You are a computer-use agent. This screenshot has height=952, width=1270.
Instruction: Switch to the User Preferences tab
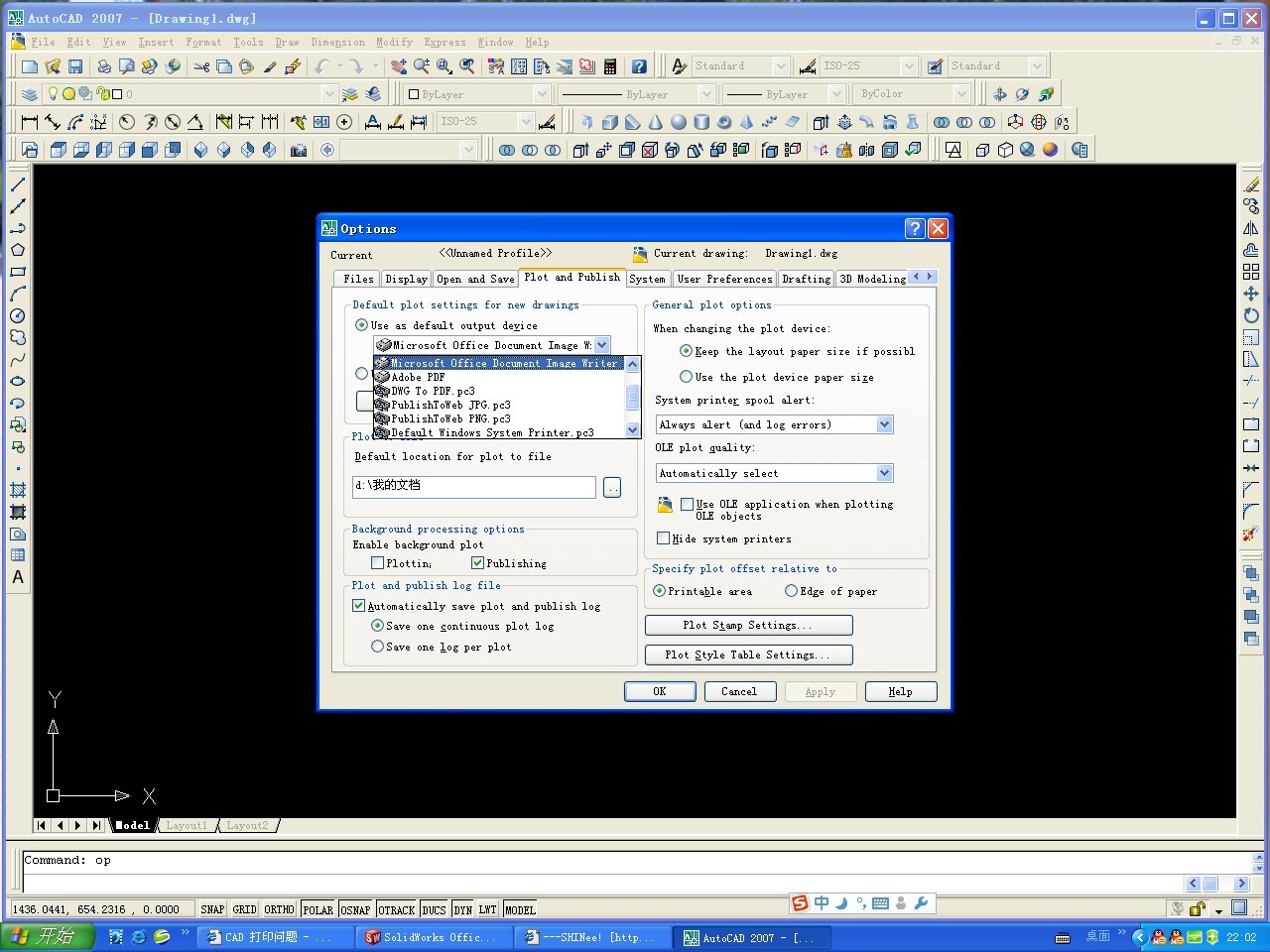(x=724, y=279)
